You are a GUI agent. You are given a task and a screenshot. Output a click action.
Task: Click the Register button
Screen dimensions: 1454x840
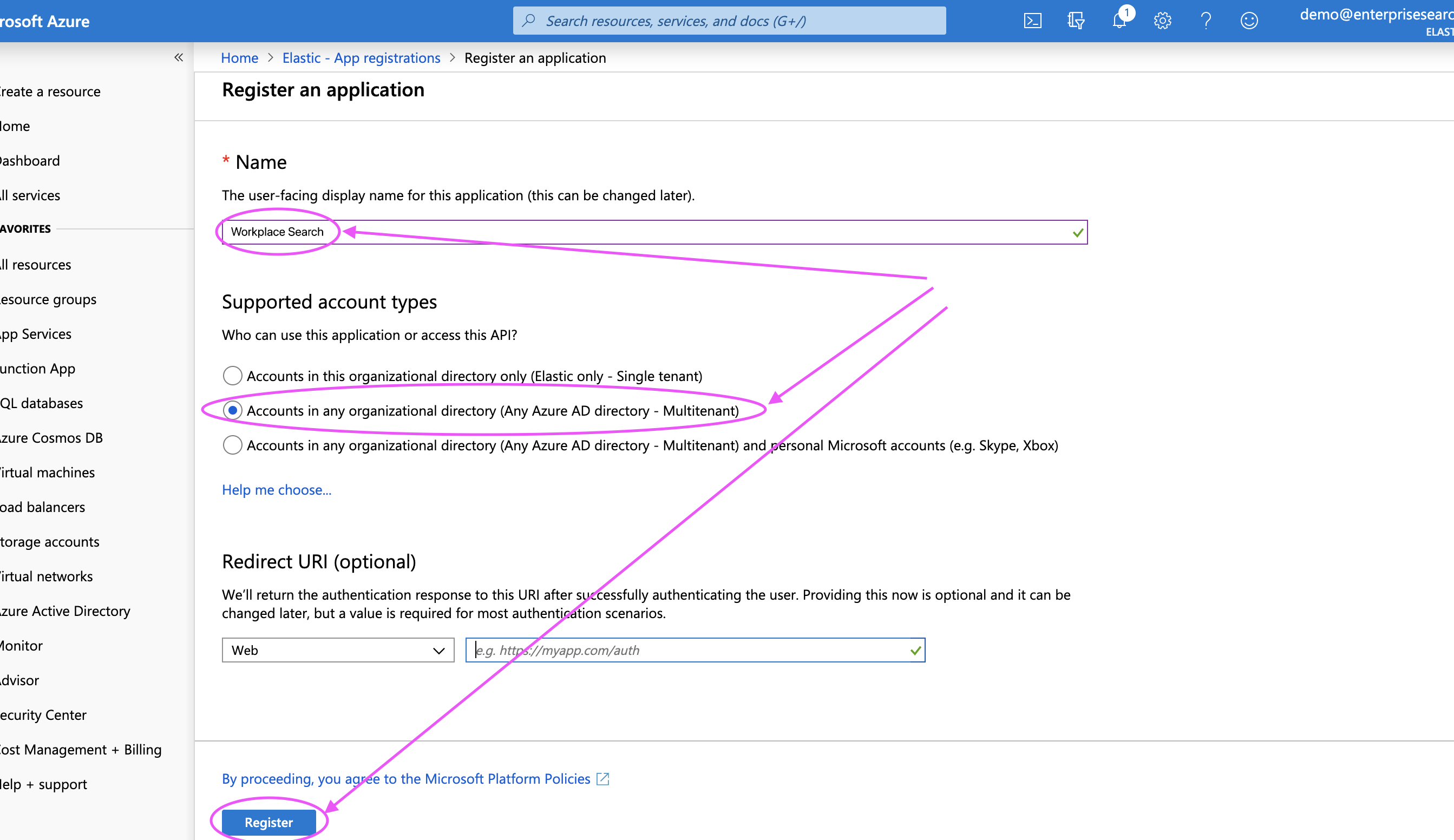[268, 822]
